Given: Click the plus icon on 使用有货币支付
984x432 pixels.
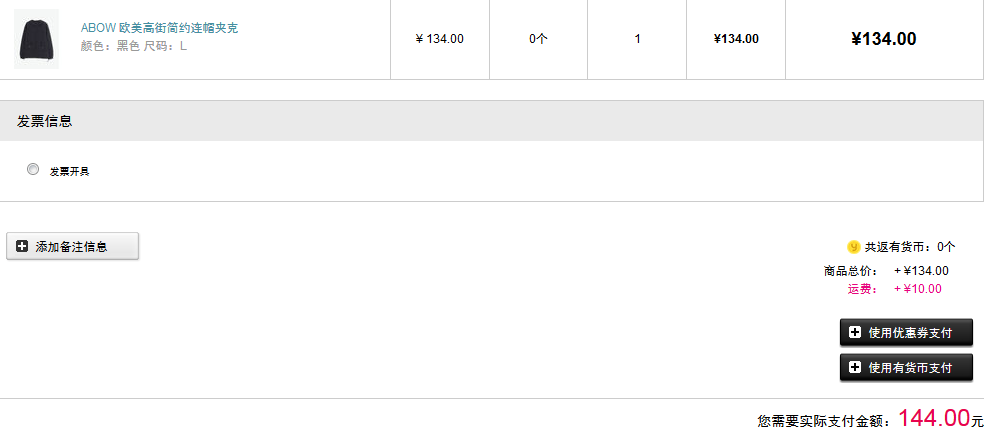Looking at the screenshot, I should point(855,367).
